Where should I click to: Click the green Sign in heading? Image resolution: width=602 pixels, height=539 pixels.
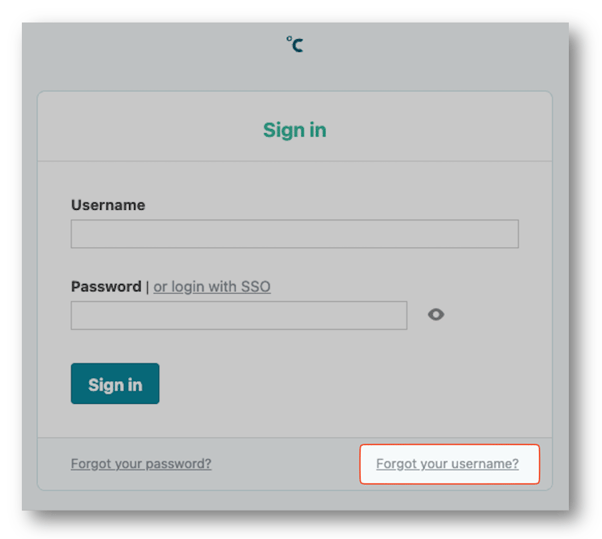pyautogui.click(x=294, y=130)
